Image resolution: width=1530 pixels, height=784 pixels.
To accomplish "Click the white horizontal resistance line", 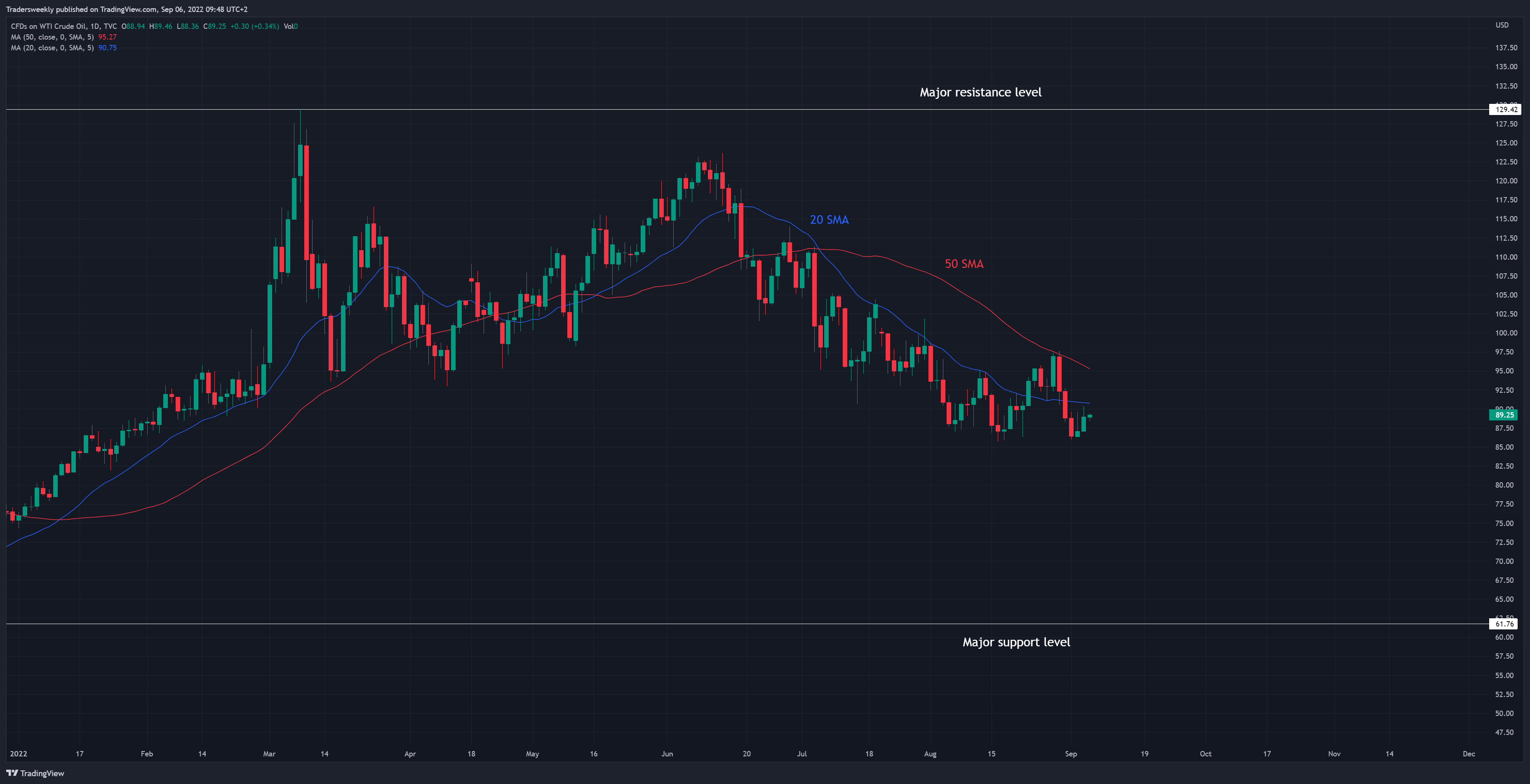I will (x=747, y=109).
